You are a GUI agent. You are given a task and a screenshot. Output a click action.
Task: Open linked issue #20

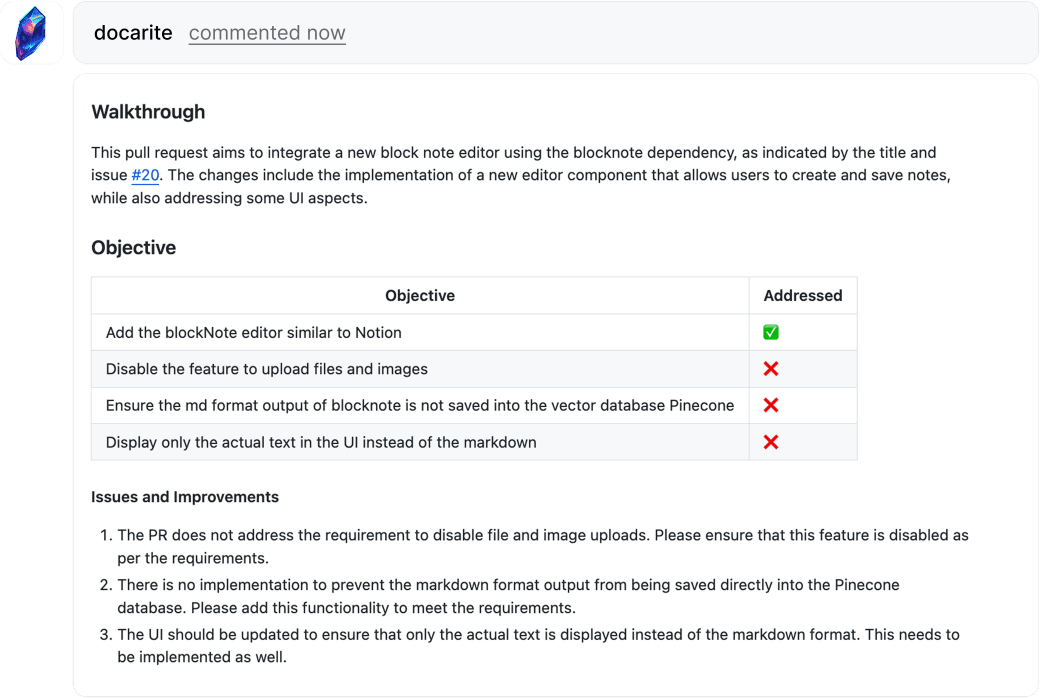145,175
